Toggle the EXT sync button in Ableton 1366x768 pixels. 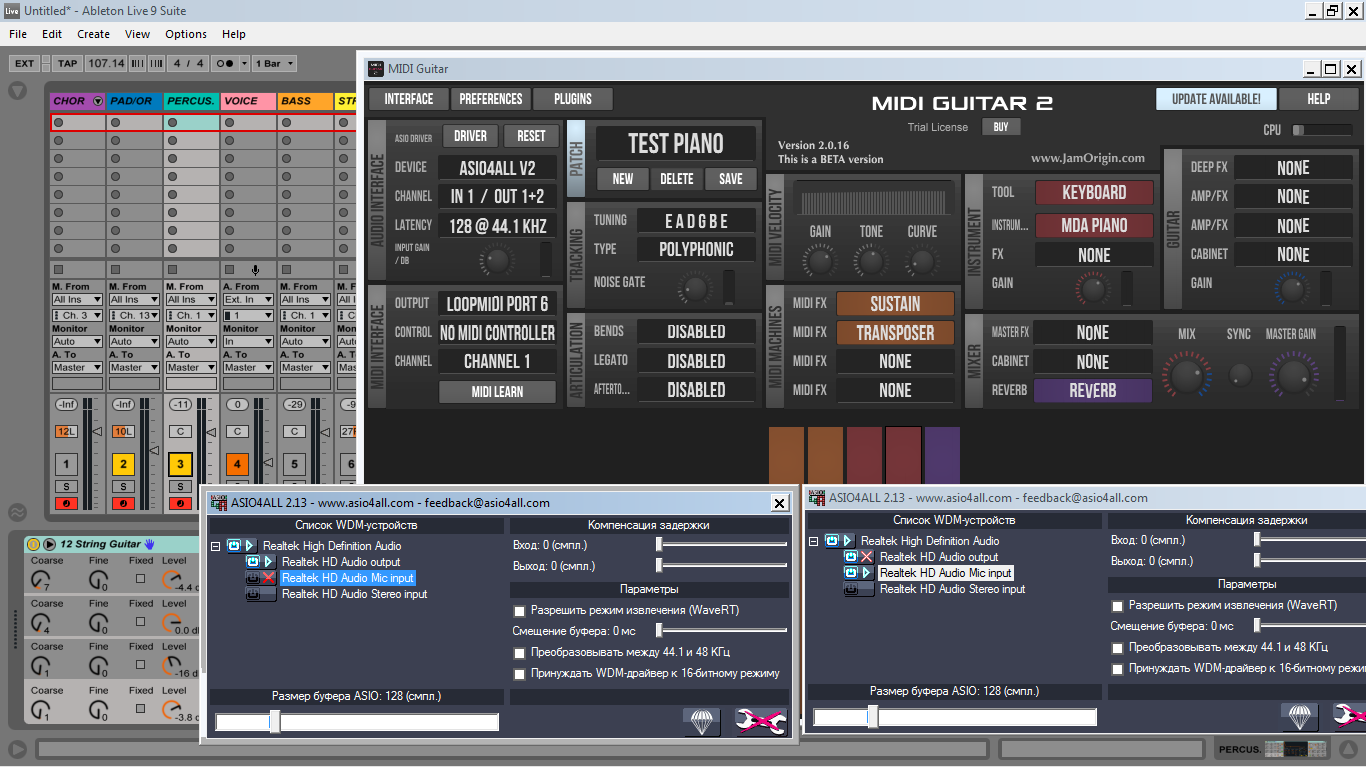coord(24,63)
